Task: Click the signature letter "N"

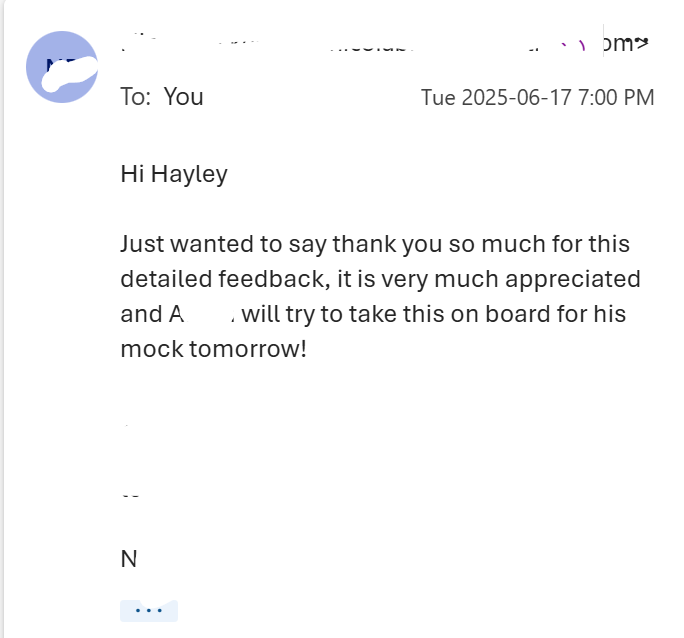Action: pos(128,559)
